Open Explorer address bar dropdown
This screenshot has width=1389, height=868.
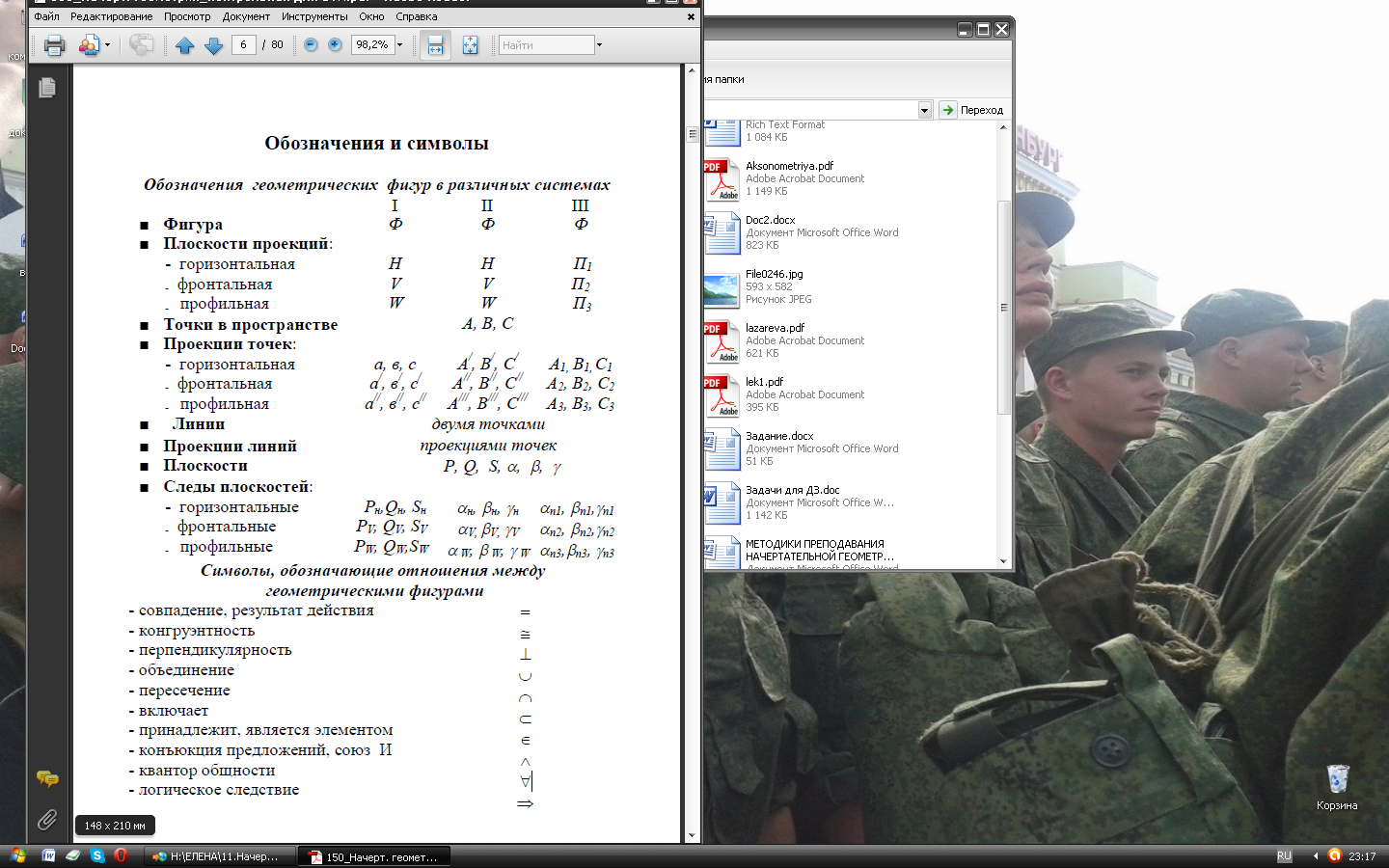click(924, 110)
